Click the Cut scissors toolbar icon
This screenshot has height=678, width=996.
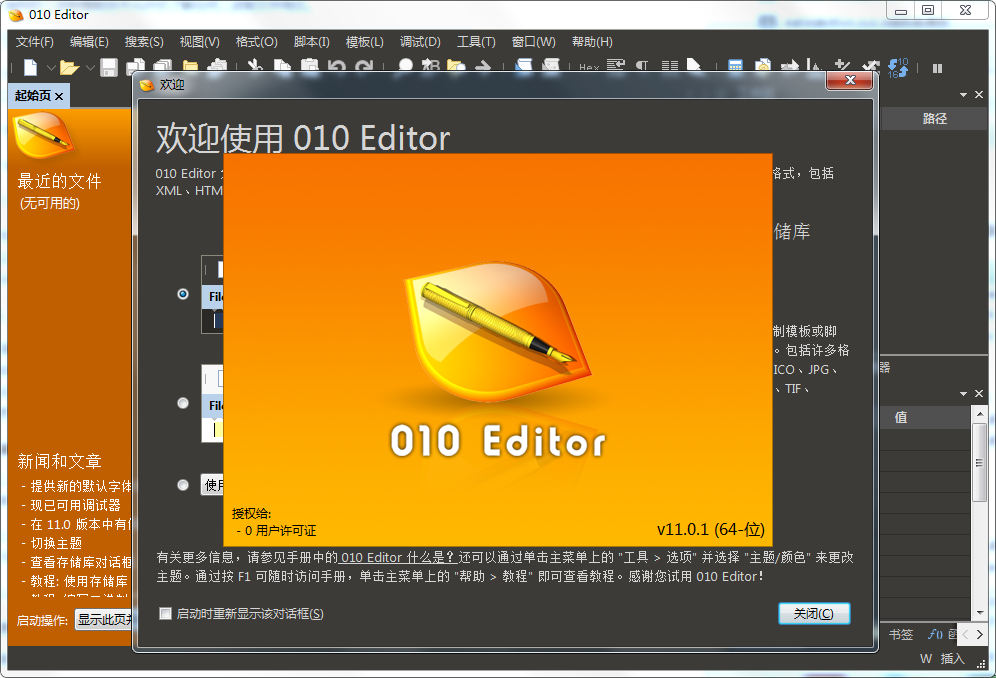pos(255,68)
